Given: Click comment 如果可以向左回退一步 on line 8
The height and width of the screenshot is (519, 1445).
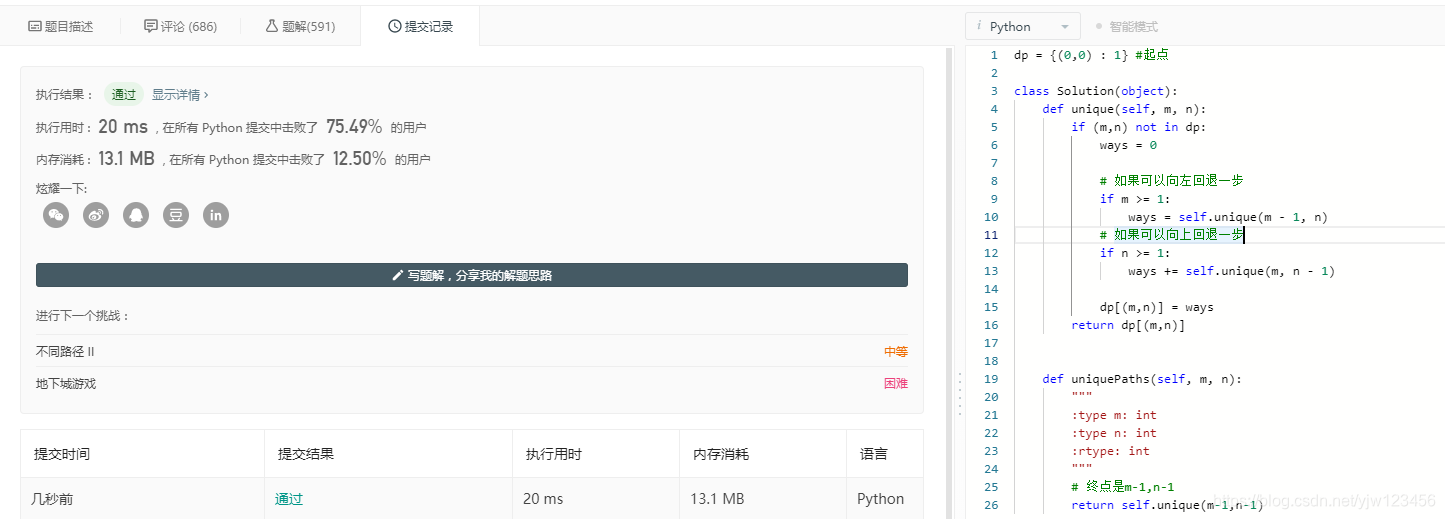Looking at the screenshot, I should click(1171, 181).
